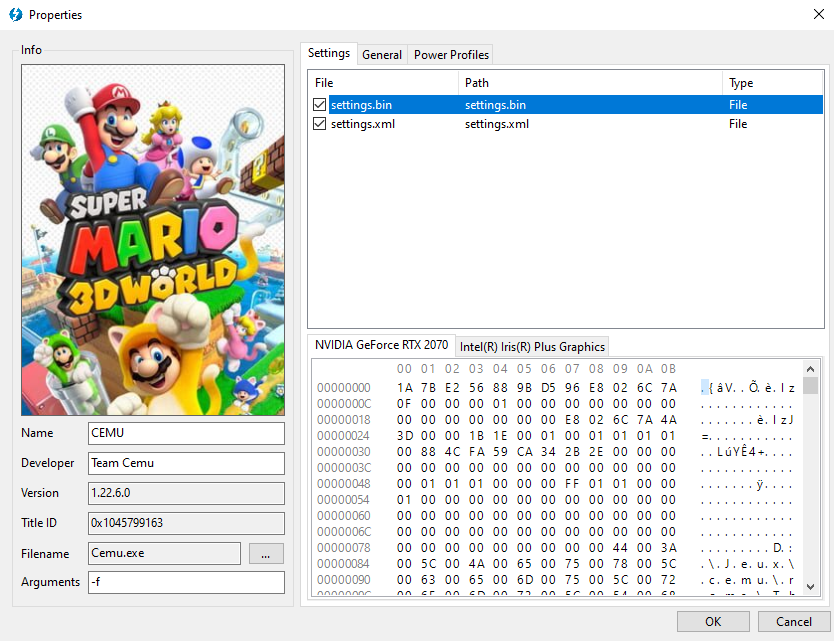Uncheck the settings.xml checkbox

319,124
